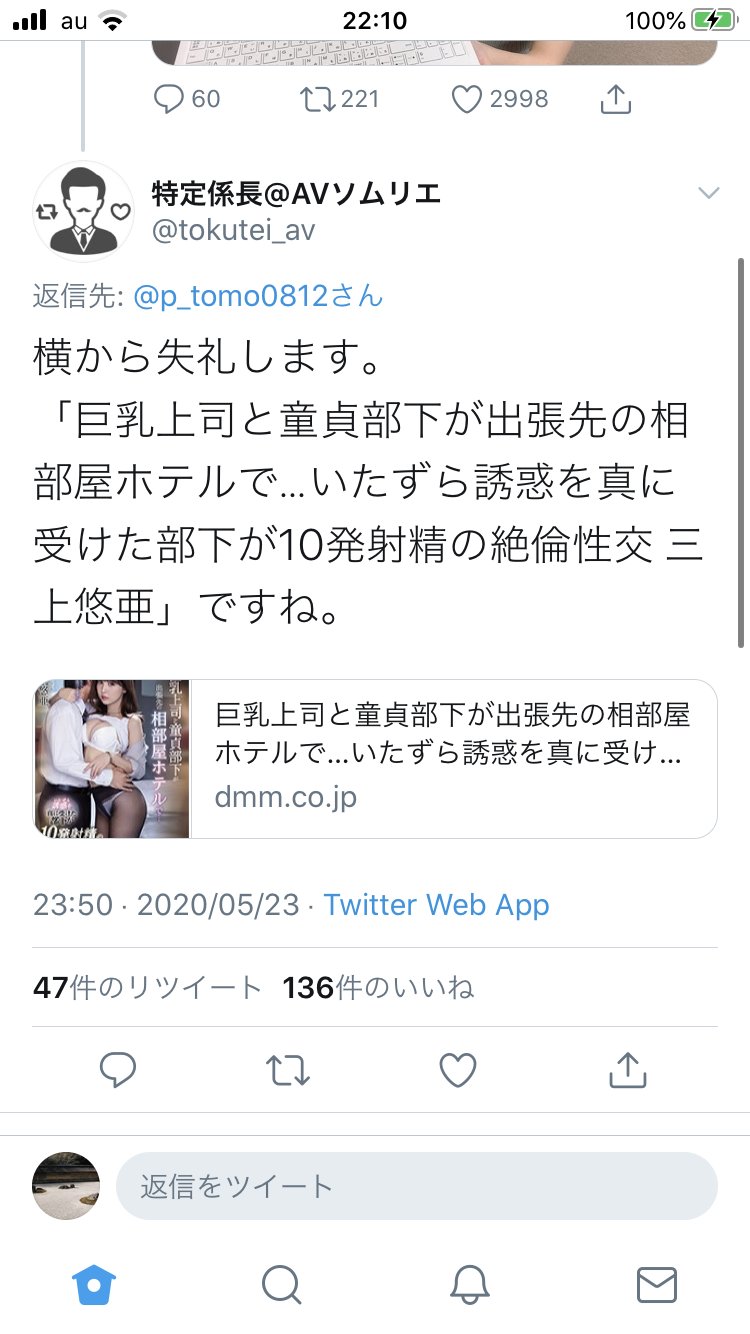This screenshot has height=1334, width=750.
Task: Open the Notifications bell tab
Action: 469,1284
